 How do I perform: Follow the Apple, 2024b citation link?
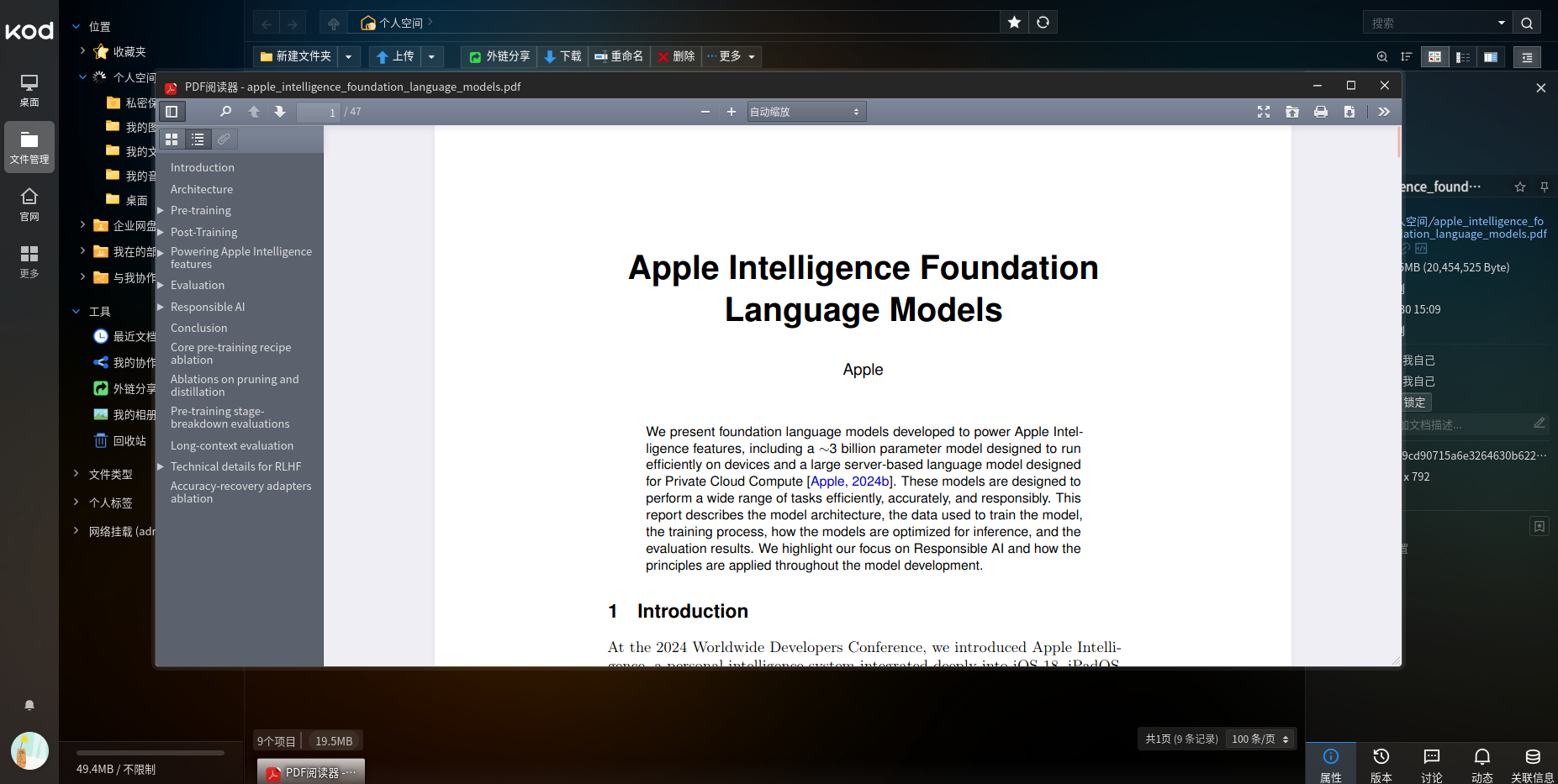[851, 481]
